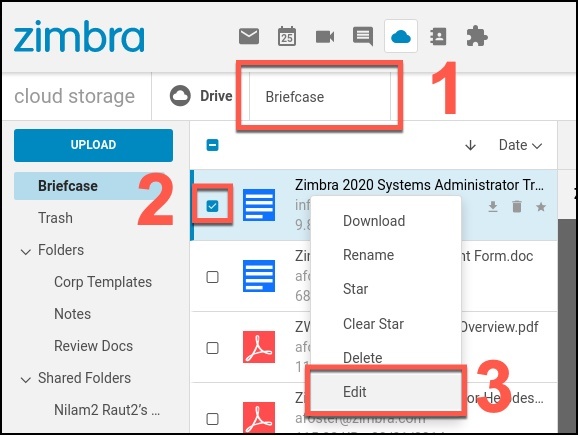Open the Calendar icon

coord(287,36)
